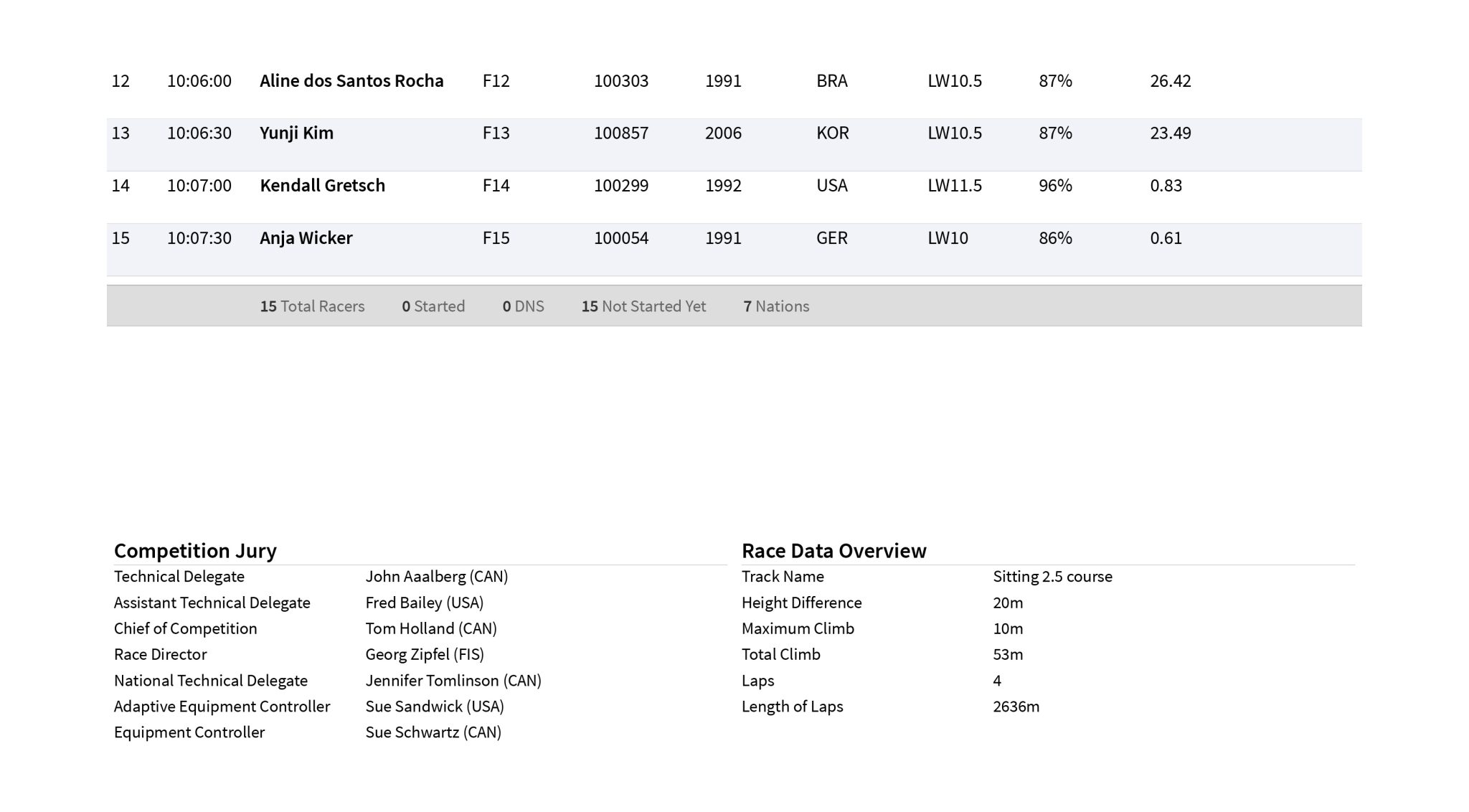Click the Race Data Overview heading
The height and width of the screenshot is (812, 1469).
tap(833, 551)
